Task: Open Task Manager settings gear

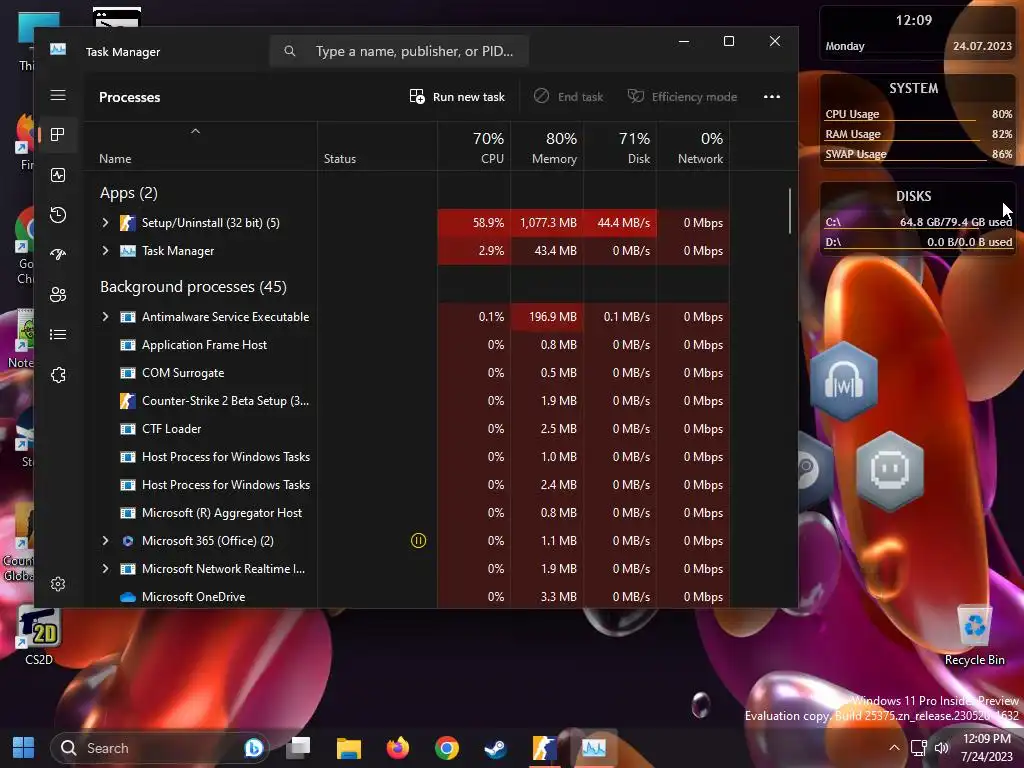Action: [58, 584]
